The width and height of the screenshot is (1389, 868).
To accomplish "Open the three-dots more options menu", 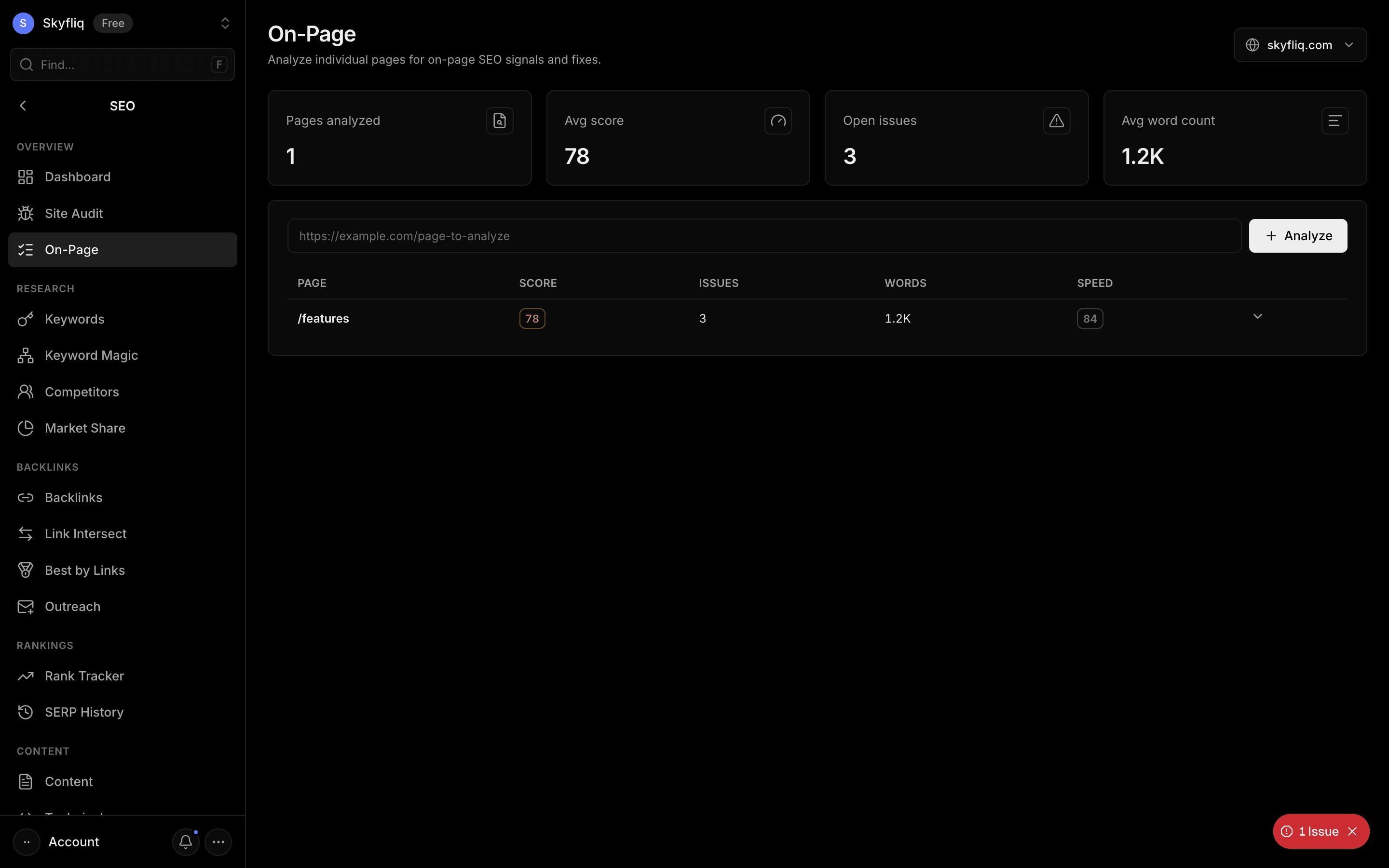I will click(218, 842).
